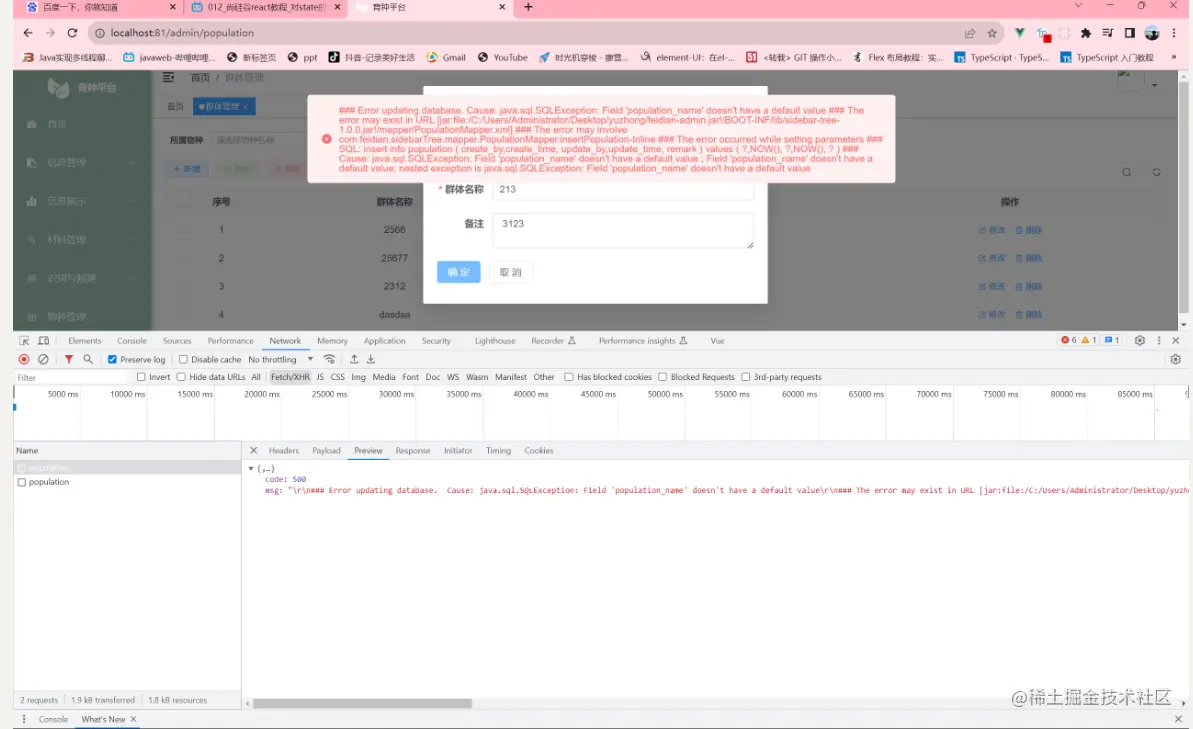Image resolution: width=1193 pixels, height=729 pixels.
Task: Click the 备注 textarea containing 3123
Action: (x=623, y=231)
